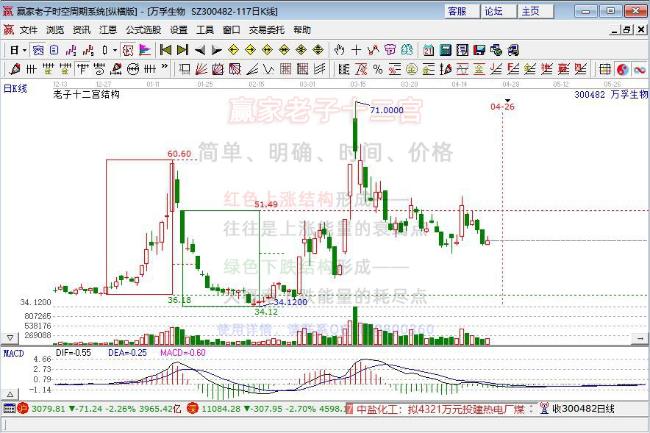Click the MACD indicator label
The image size is (650, 433).
pyautogui.click(x=14, y=353)
